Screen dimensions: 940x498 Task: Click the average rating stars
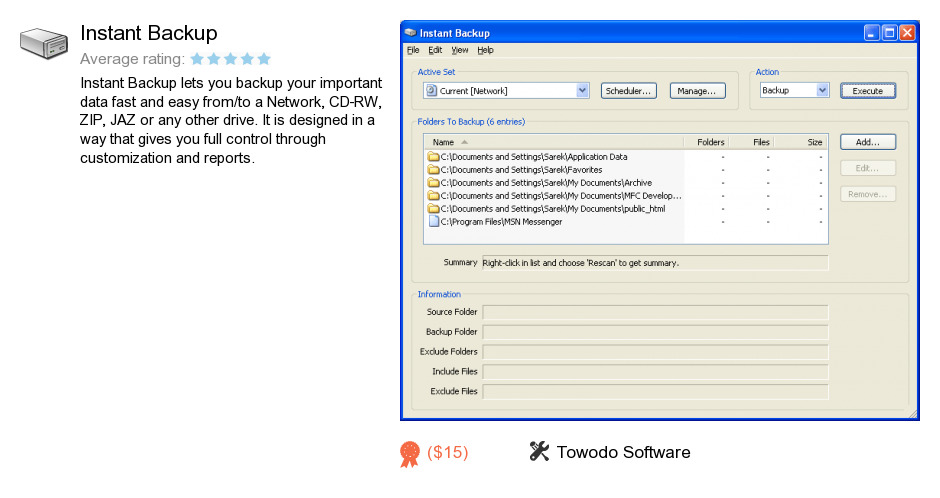tap(231, 59)
